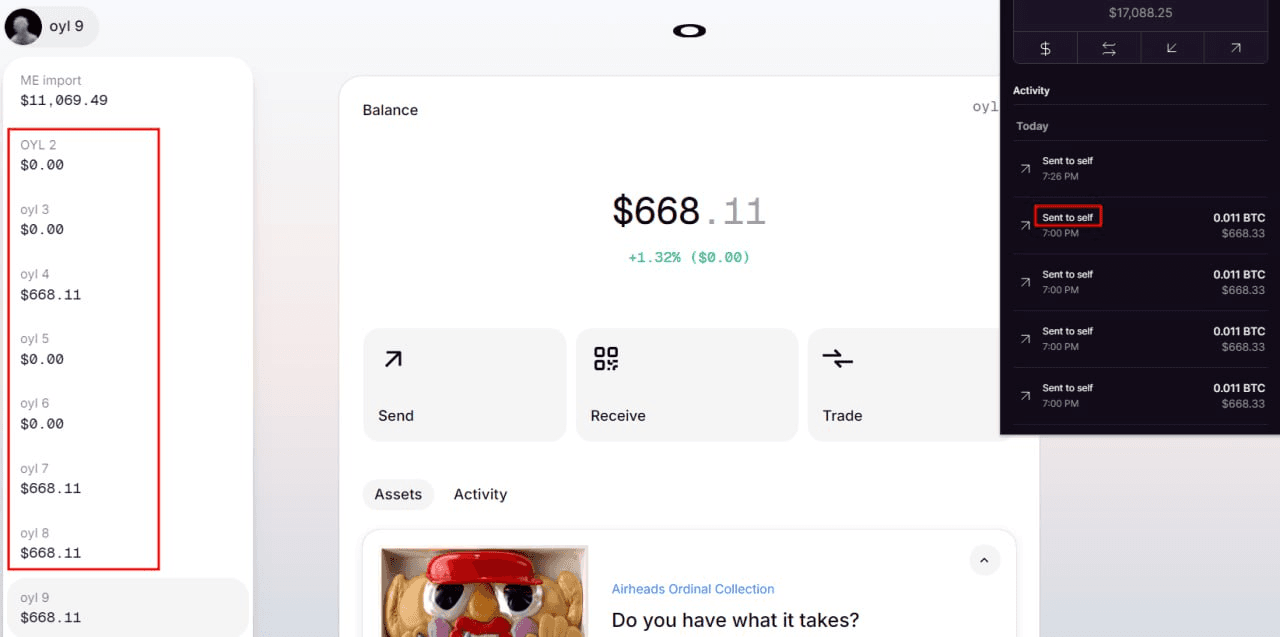Open the 7:26 PM Sent to self transaction
Viewport: 1280px width, 637px height.
(x=1140, y=168)
